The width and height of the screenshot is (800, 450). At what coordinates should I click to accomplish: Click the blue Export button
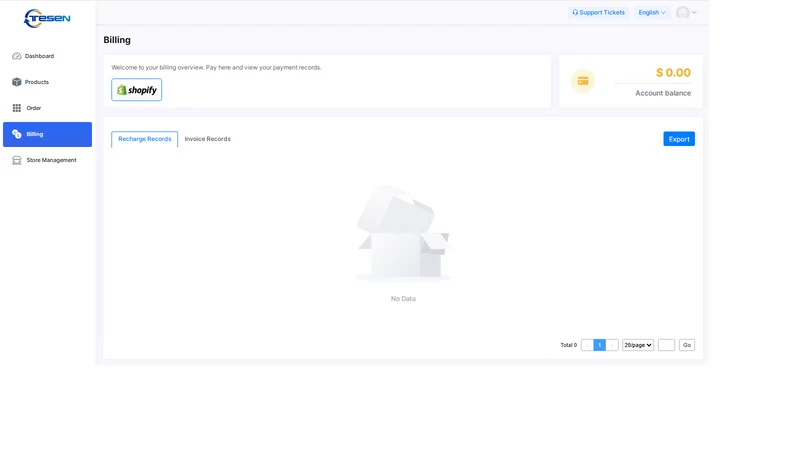[x=679, y=139]
